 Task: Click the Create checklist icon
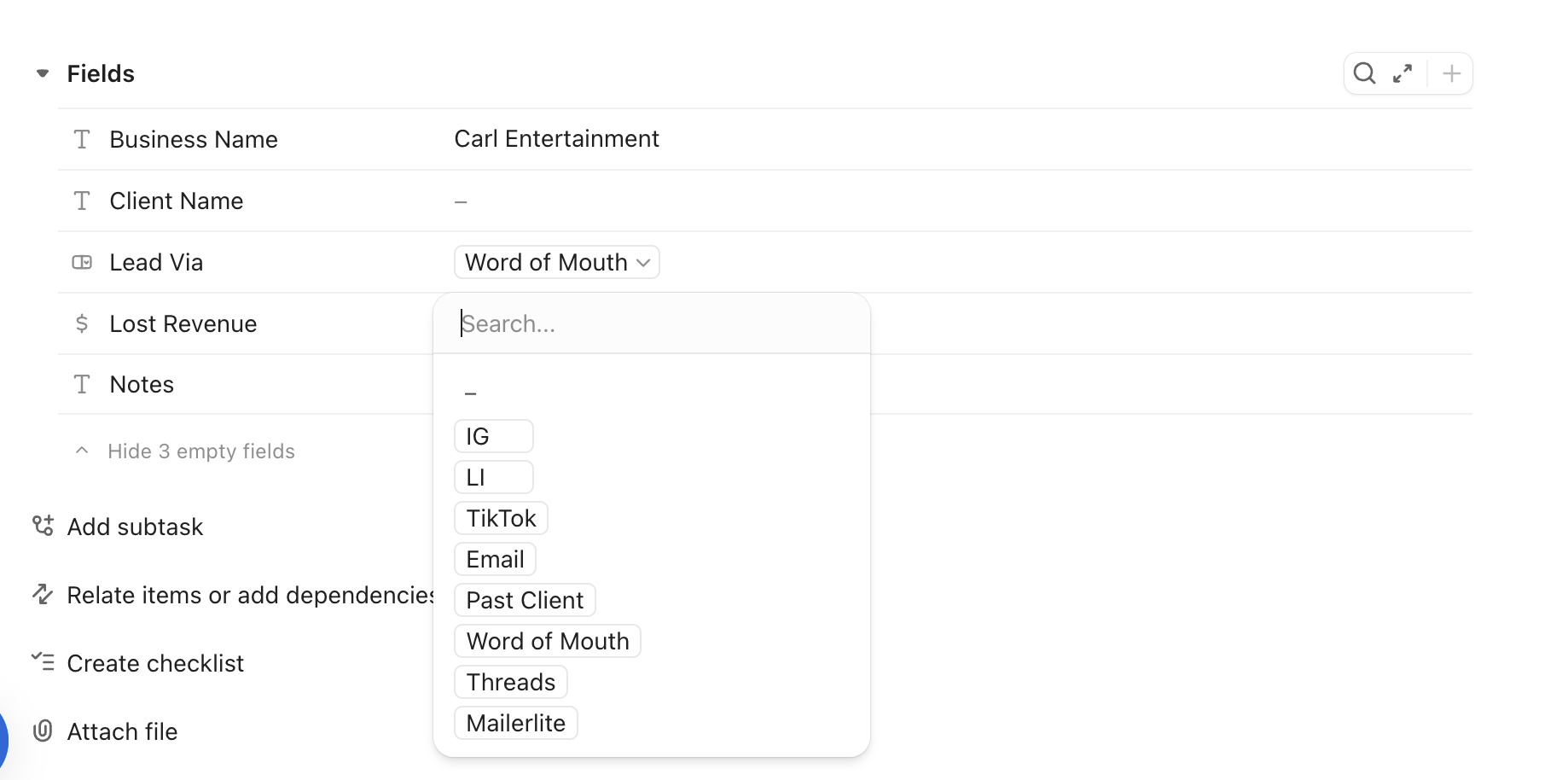click(43, 661)
